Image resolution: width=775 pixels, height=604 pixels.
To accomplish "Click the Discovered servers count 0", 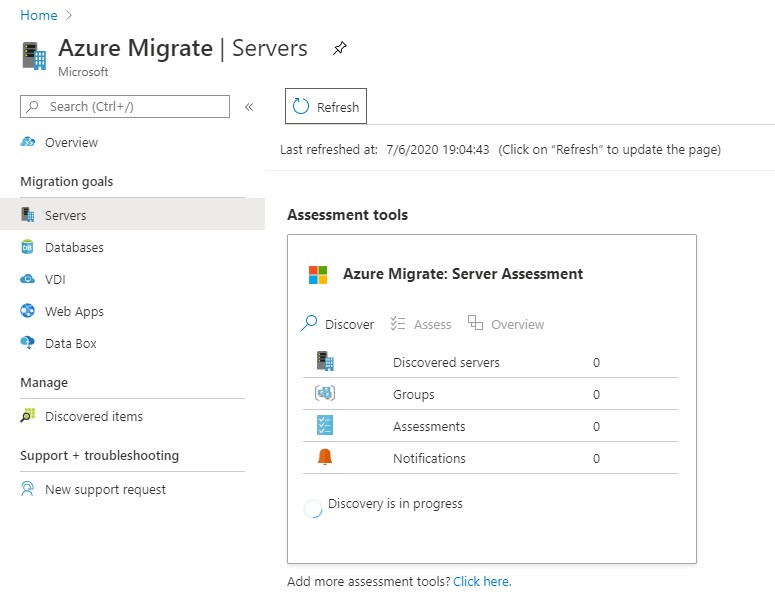I will click(x=596, y=362).
